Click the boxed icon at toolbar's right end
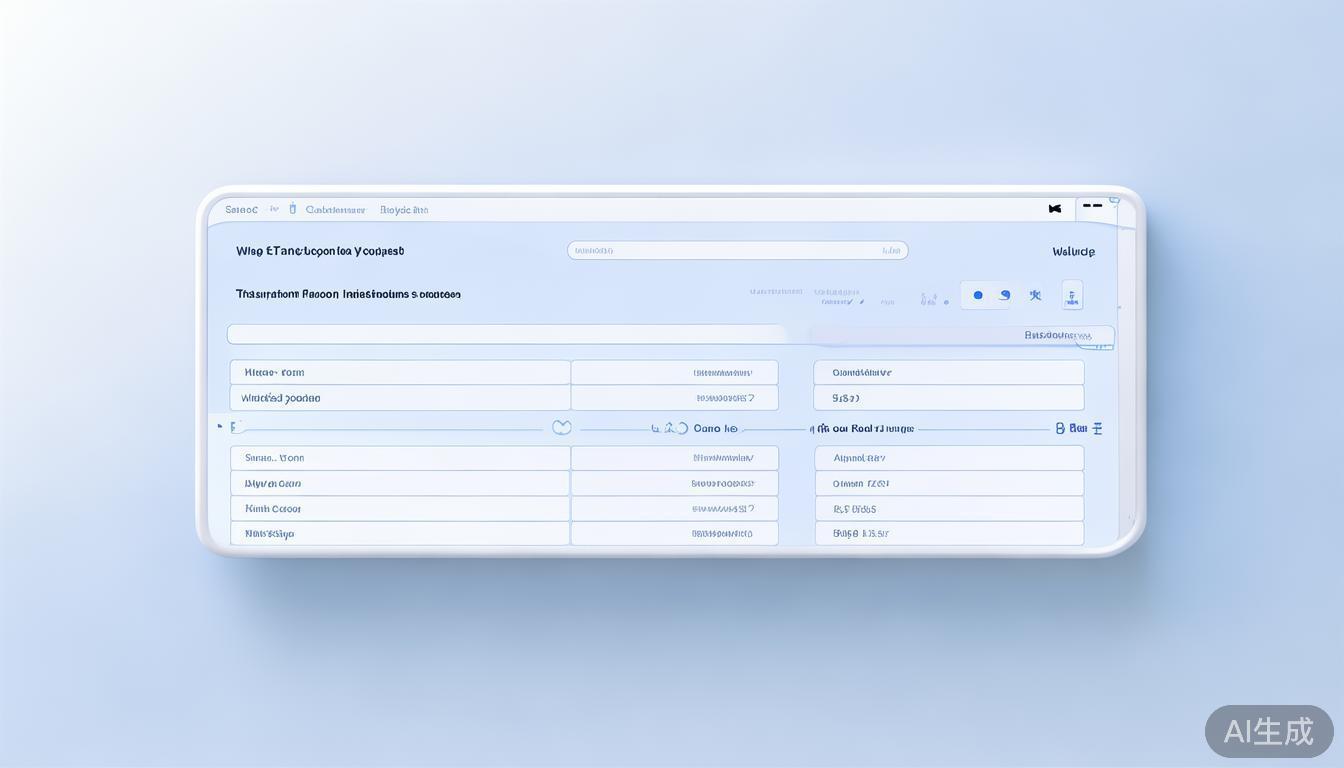 click(1072, 295)
